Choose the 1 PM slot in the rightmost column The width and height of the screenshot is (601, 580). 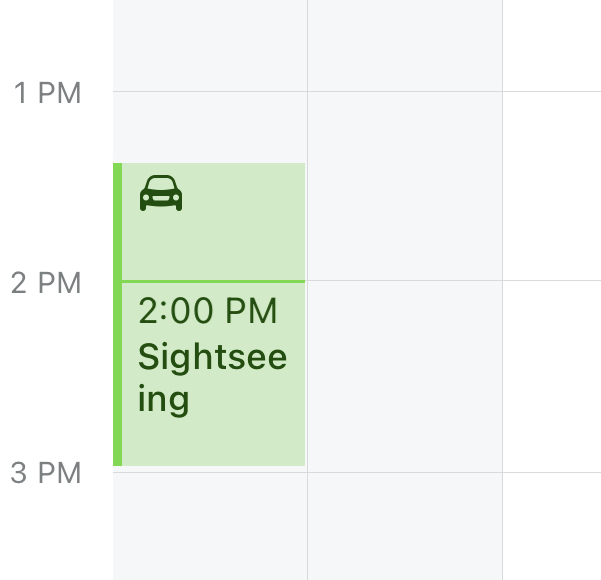[x=552, y=186]
